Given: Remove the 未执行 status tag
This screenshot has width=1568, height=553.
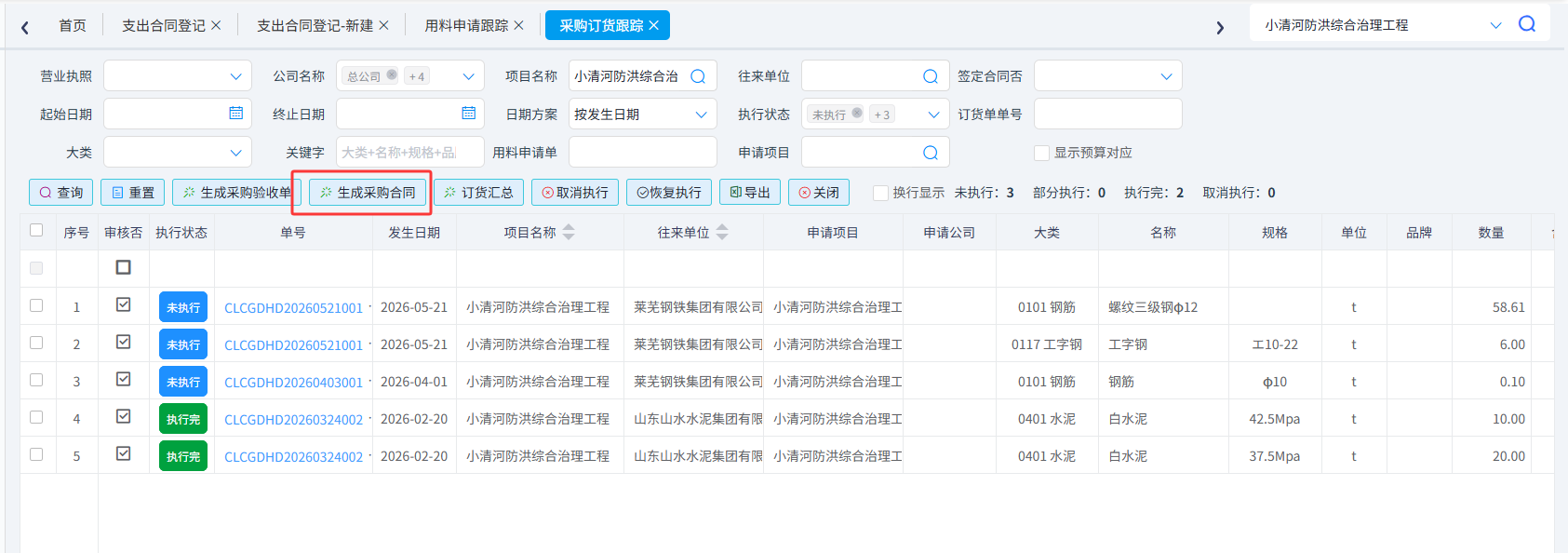Looking at the screenshot, I should 857,114.
